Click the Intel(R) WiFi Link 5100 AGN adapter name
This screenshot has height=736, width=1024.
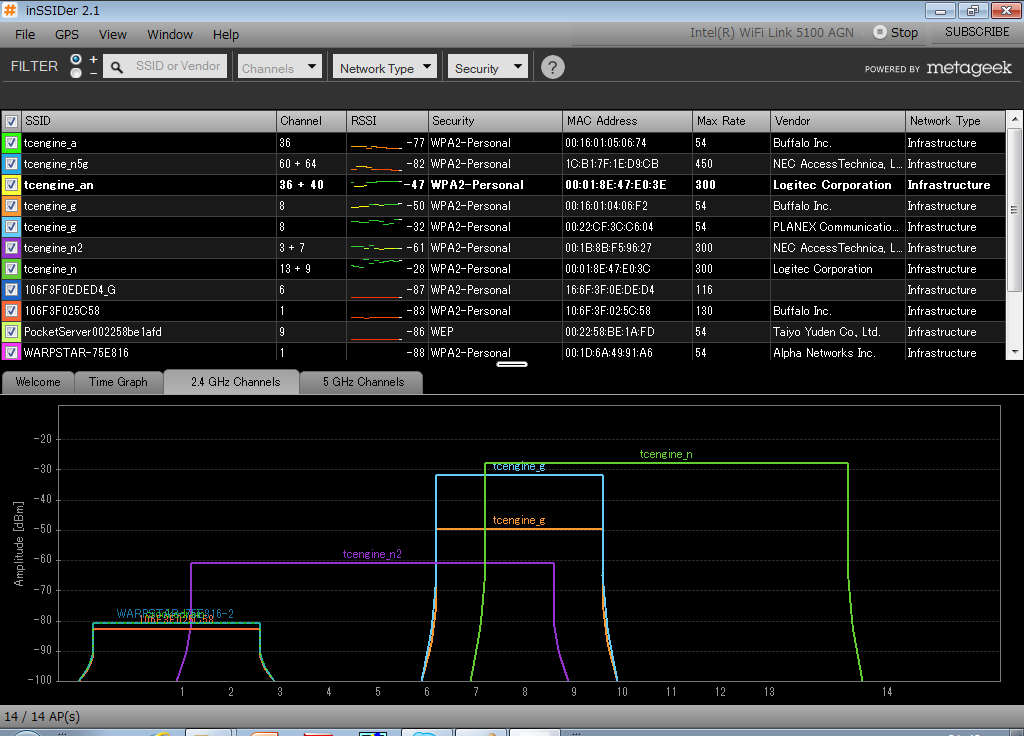772,33
